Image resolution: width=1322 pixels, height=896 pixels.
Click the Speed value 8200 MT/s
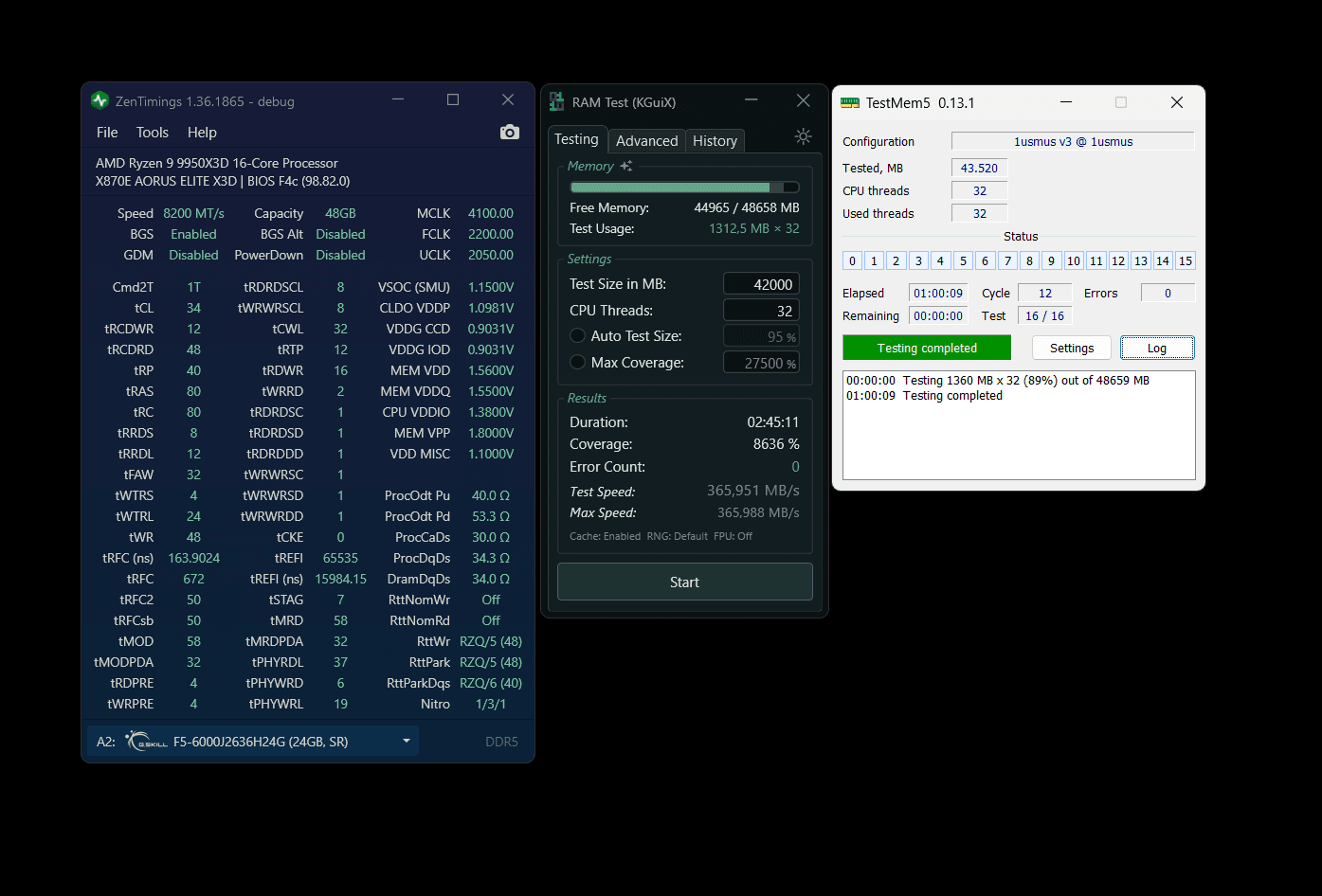[193, 213]
